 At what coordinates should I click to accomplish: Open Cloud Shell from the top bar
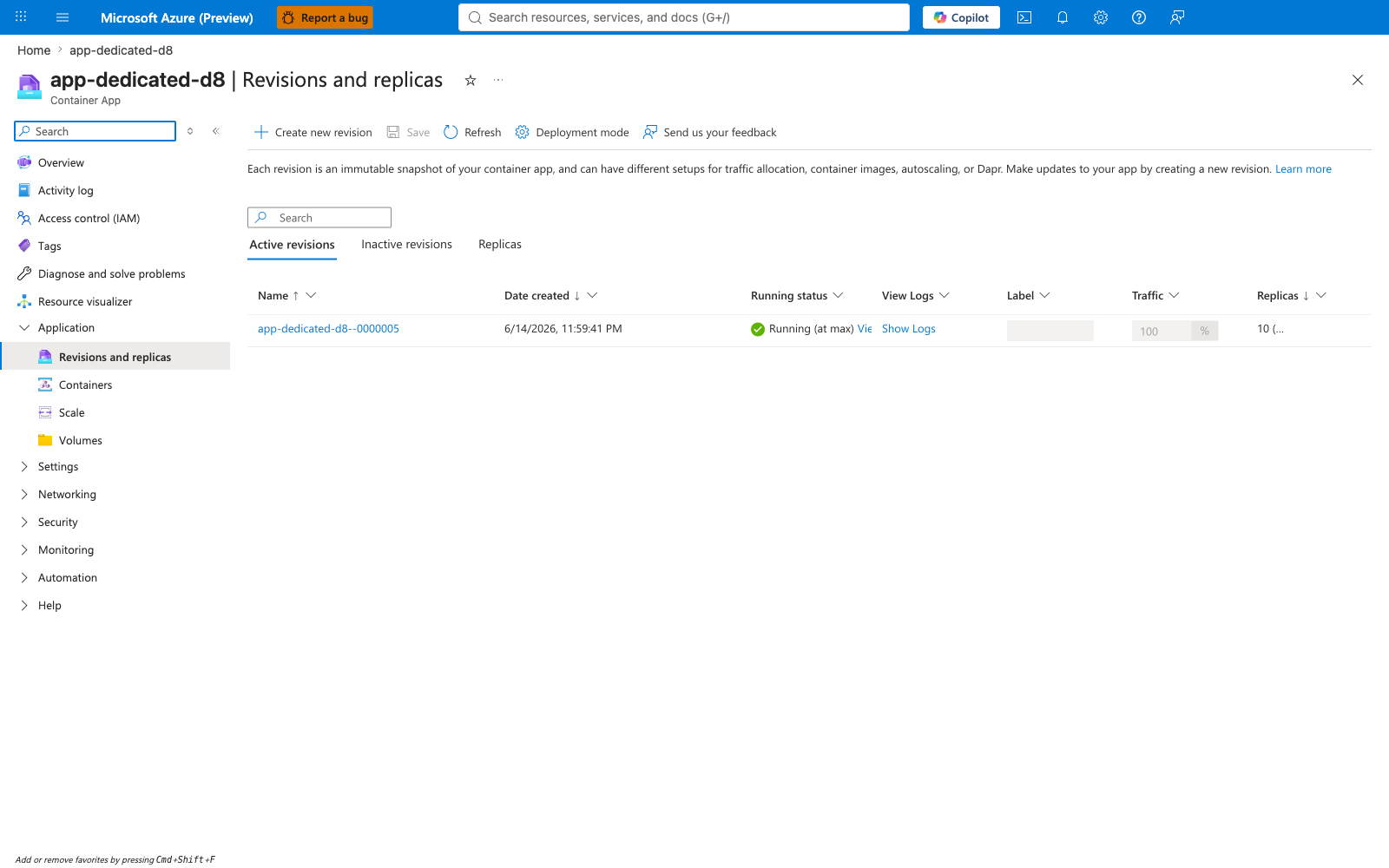coord(1024,17)
